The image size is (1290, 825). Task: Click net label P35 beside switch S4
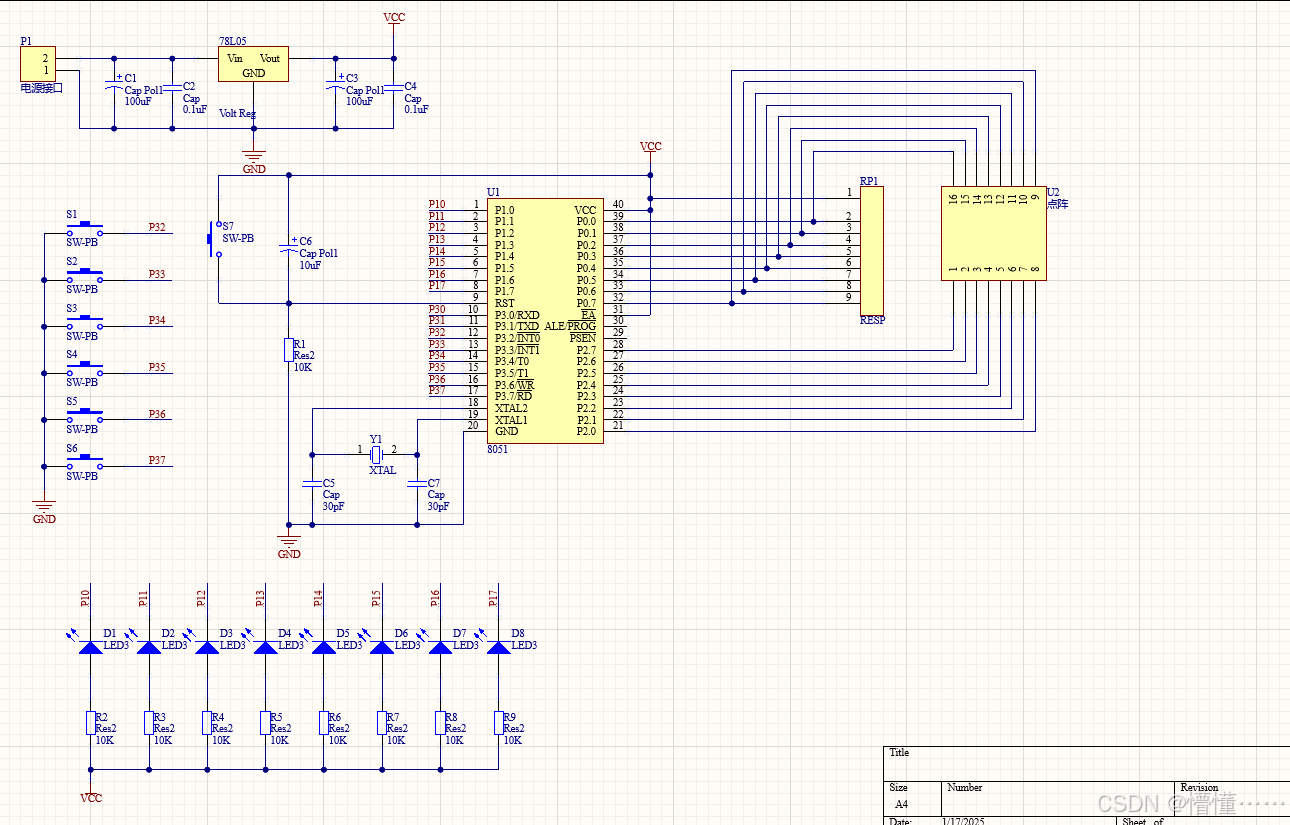157,368
